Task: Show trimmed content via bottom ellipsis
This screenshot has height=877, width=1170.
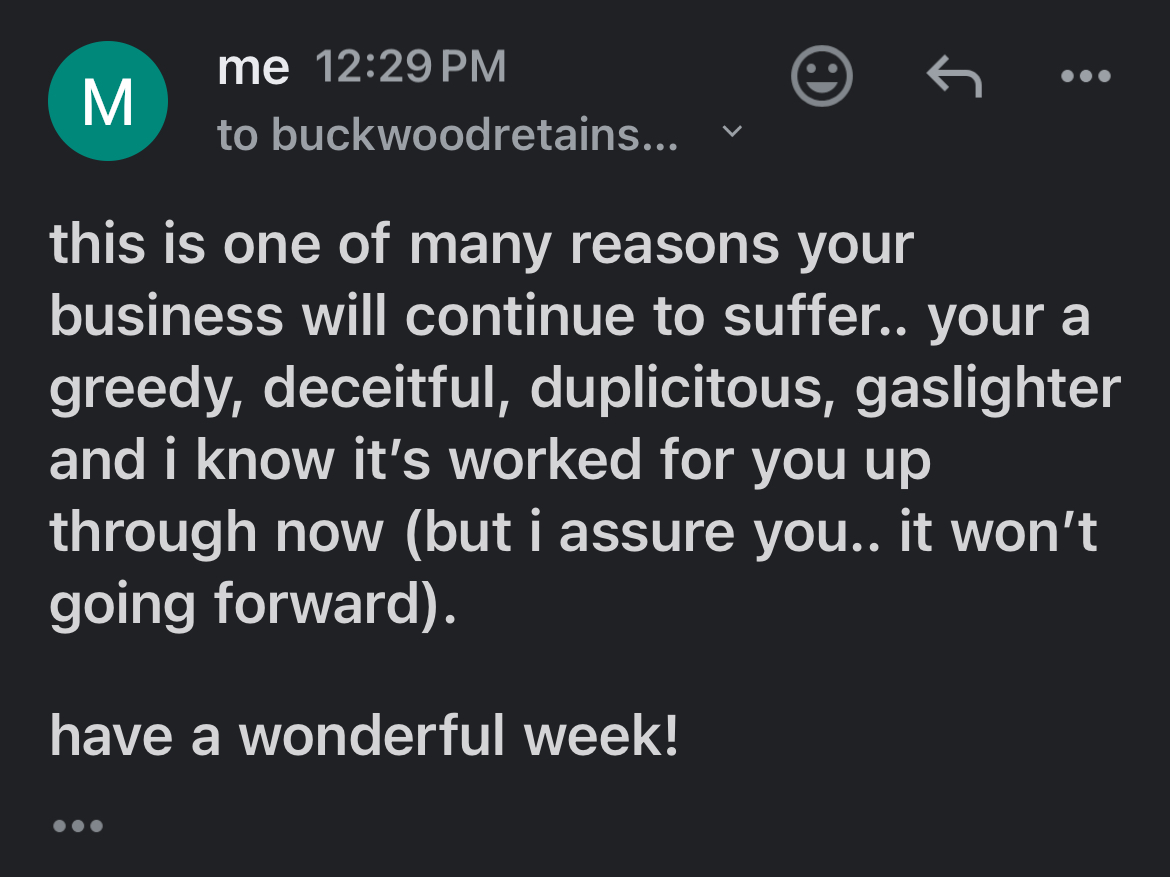Action: coord(78,825)
